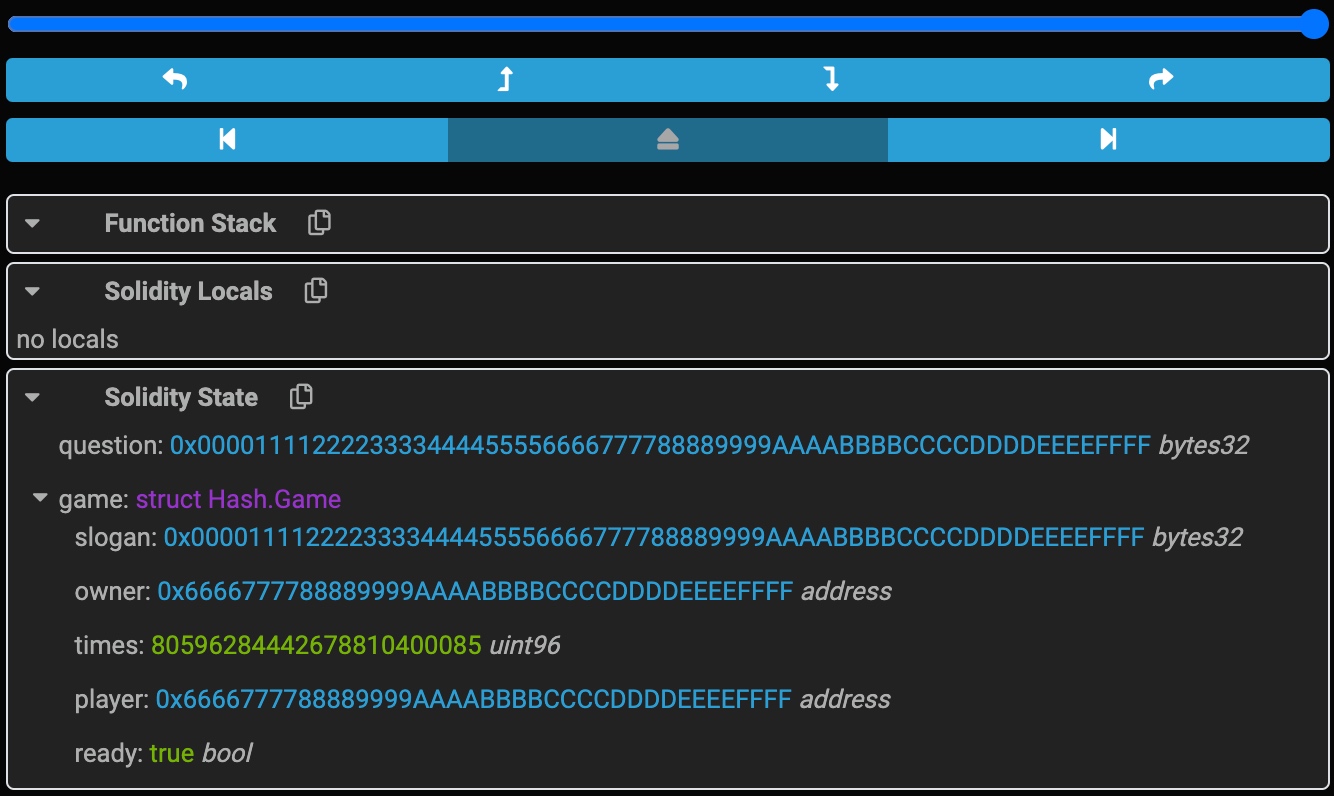Jump to the previous breakpoint
The image size is (1334, 796).
[x=227, y=139]
